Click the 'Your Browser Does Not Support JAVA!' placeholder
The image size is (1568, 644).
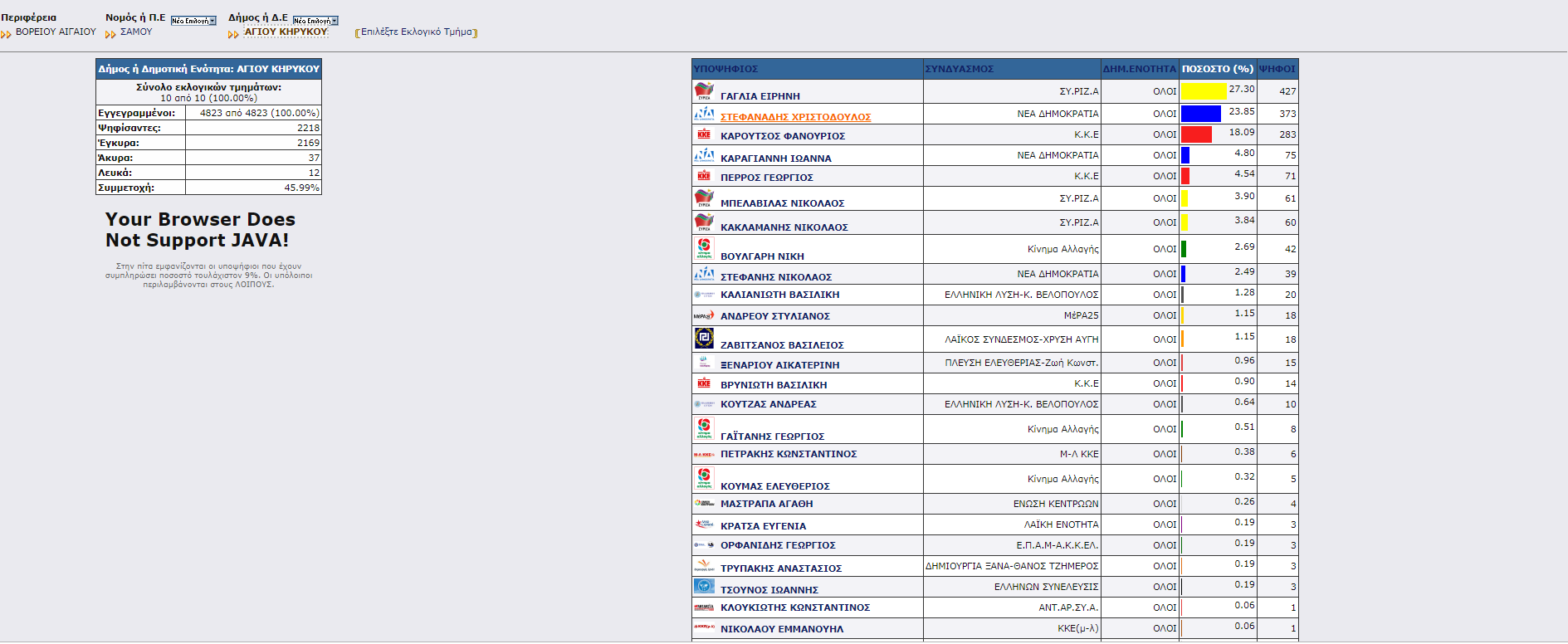tap(200, 230)
